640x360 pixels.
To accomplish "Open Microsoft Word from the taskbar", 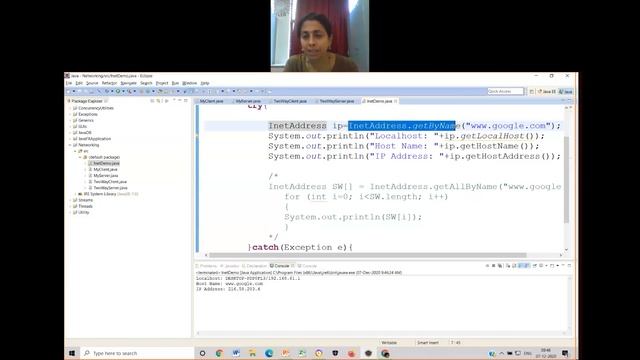I will (x=236, y=353).
